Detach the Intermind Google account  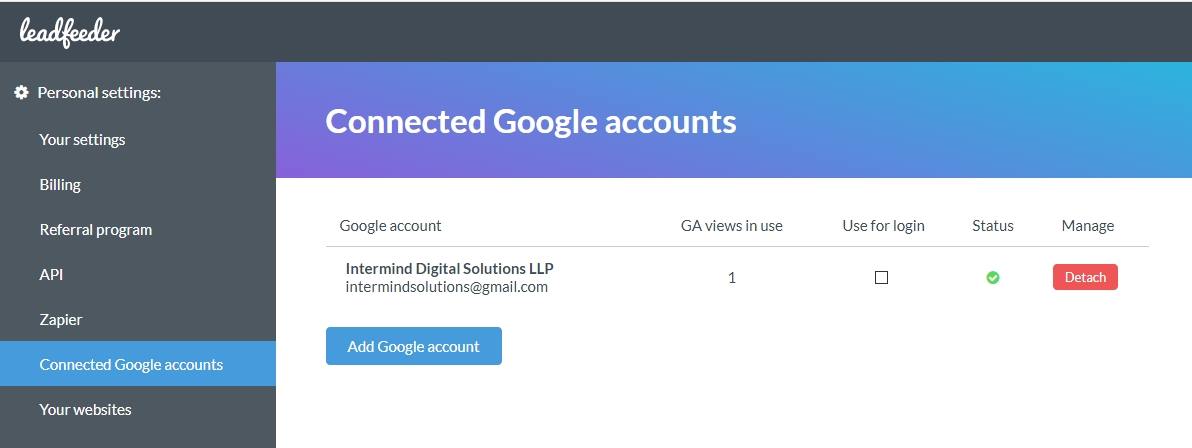(1085, 278)
